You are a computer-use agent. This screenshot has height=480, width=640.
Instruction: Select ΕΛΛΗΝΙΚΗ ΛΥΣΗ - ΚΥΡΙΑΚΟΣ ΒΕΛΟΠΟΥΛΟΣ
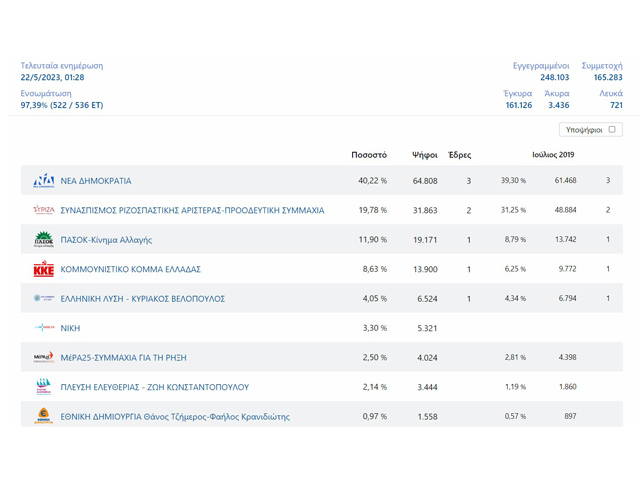tap(143, 299)
